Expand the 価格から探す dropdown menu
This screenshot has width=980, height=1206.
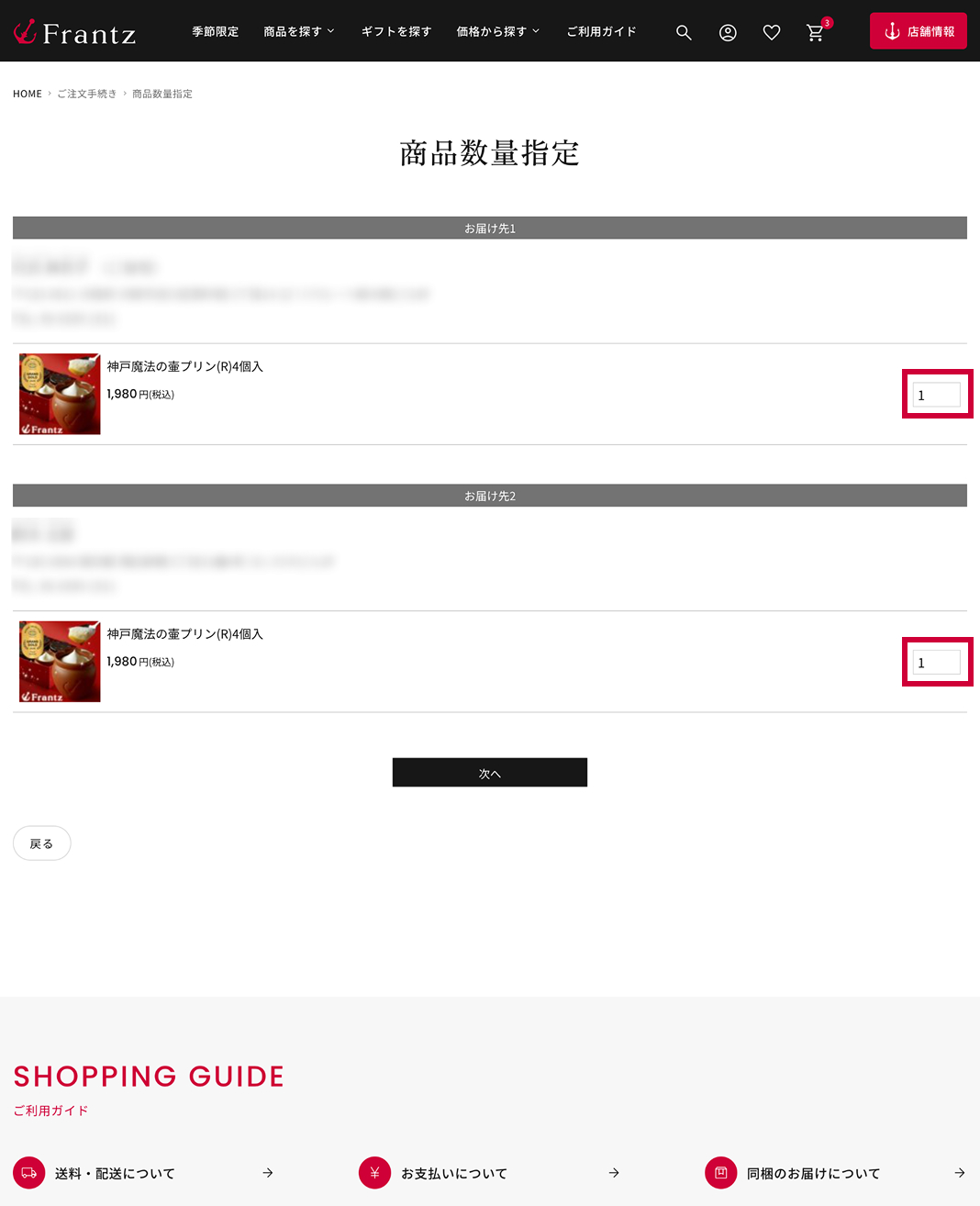point(498,31)
